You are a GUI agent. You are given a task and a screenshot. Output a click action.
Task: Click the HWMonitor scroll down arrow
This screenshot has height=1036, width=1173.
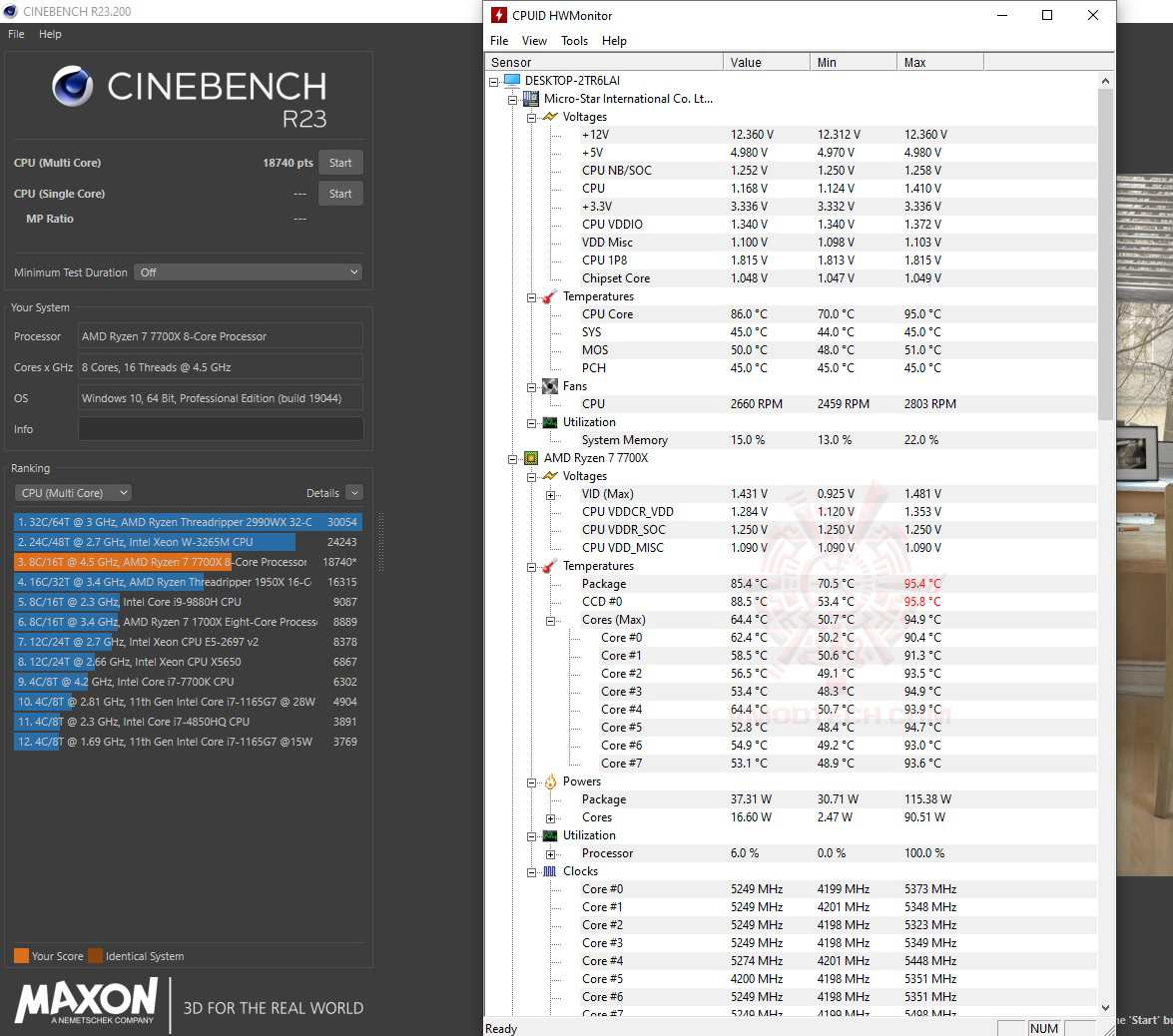point(1105,1008)
